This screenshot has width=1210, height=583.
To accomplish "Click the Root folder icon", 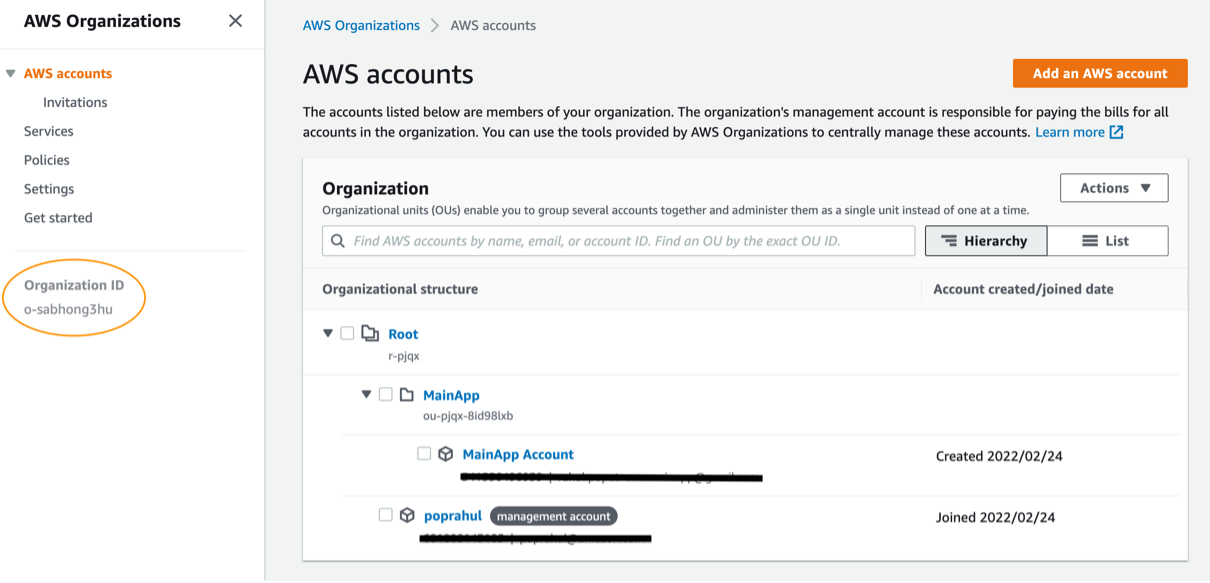I will (x=370, y=333).
